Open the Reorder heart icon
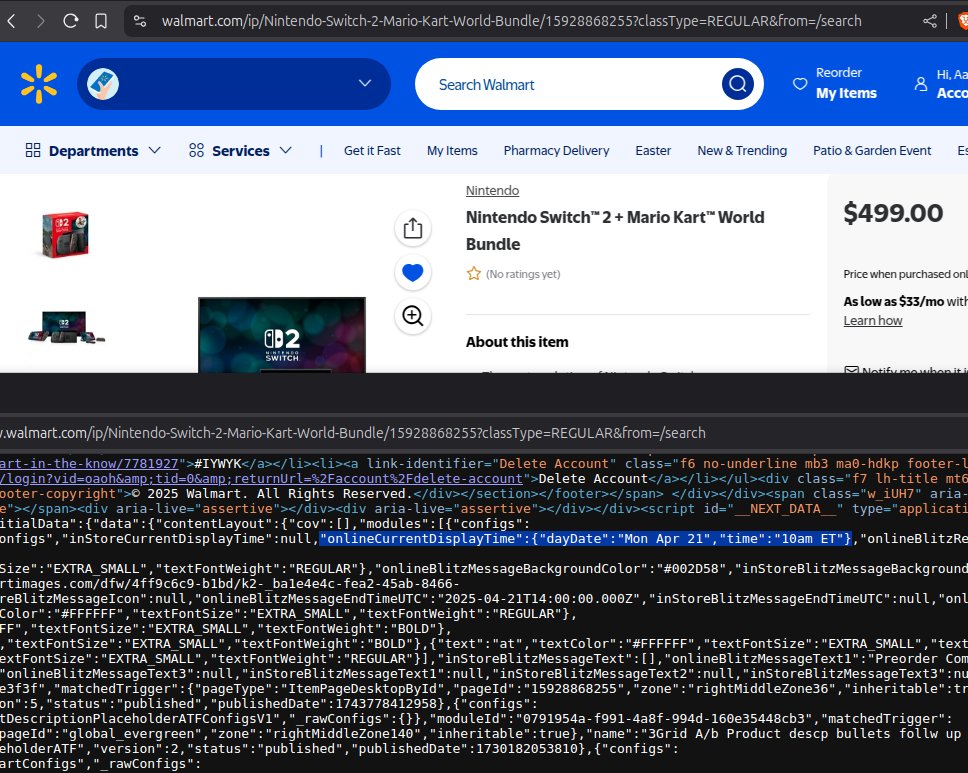 coord(799,83)
